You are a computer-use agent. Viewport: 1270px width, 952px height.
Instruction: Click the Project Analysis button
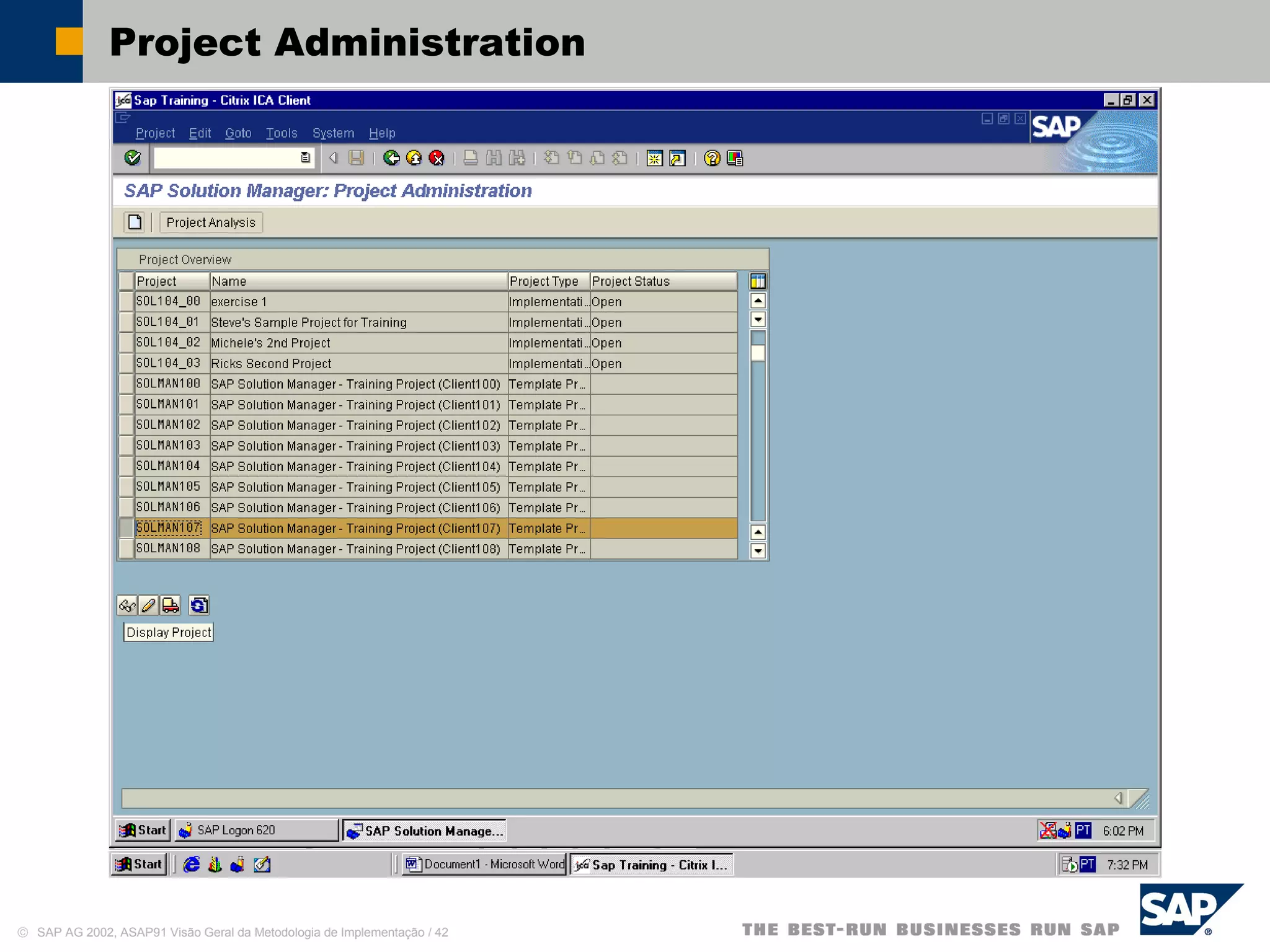(x=211, y=223)
